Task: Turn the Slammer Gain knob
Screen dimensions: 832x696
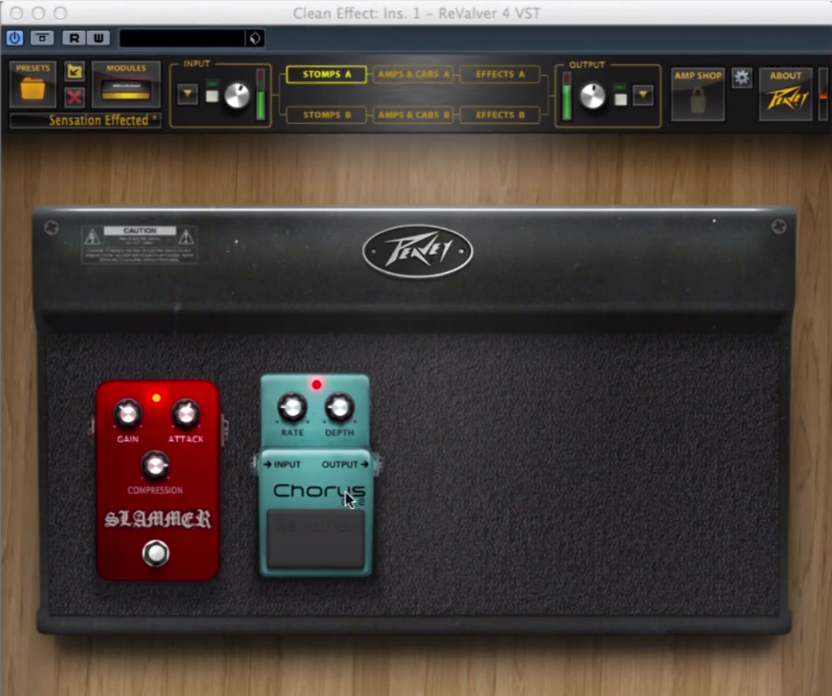Action: (x=128, y=413)
